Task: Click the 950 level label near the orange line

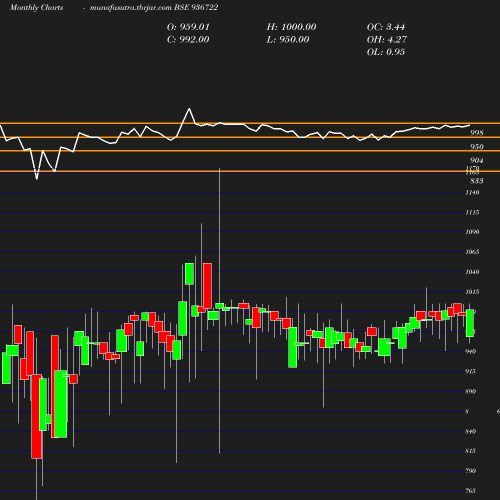Action: point(477,147)
